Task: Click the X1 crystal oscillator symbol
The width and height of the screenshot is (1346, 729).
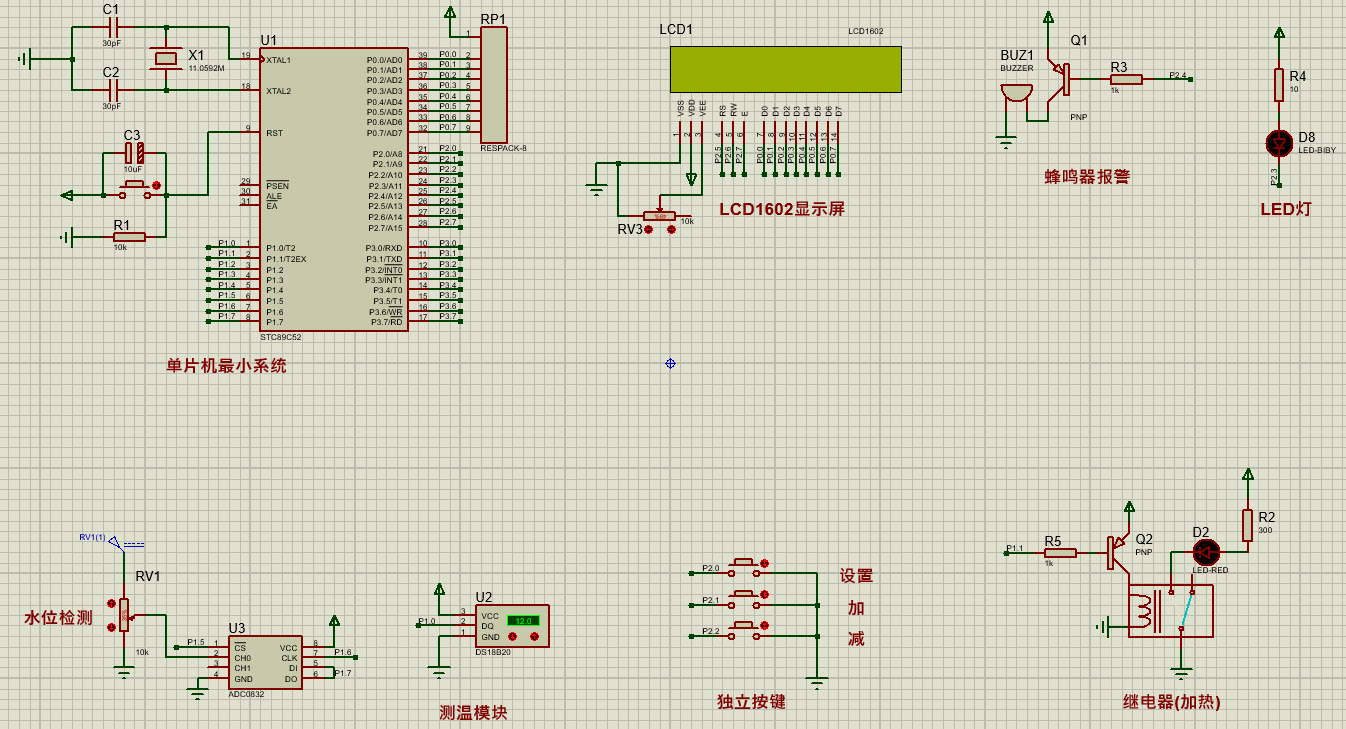Action: coord(166,60)
